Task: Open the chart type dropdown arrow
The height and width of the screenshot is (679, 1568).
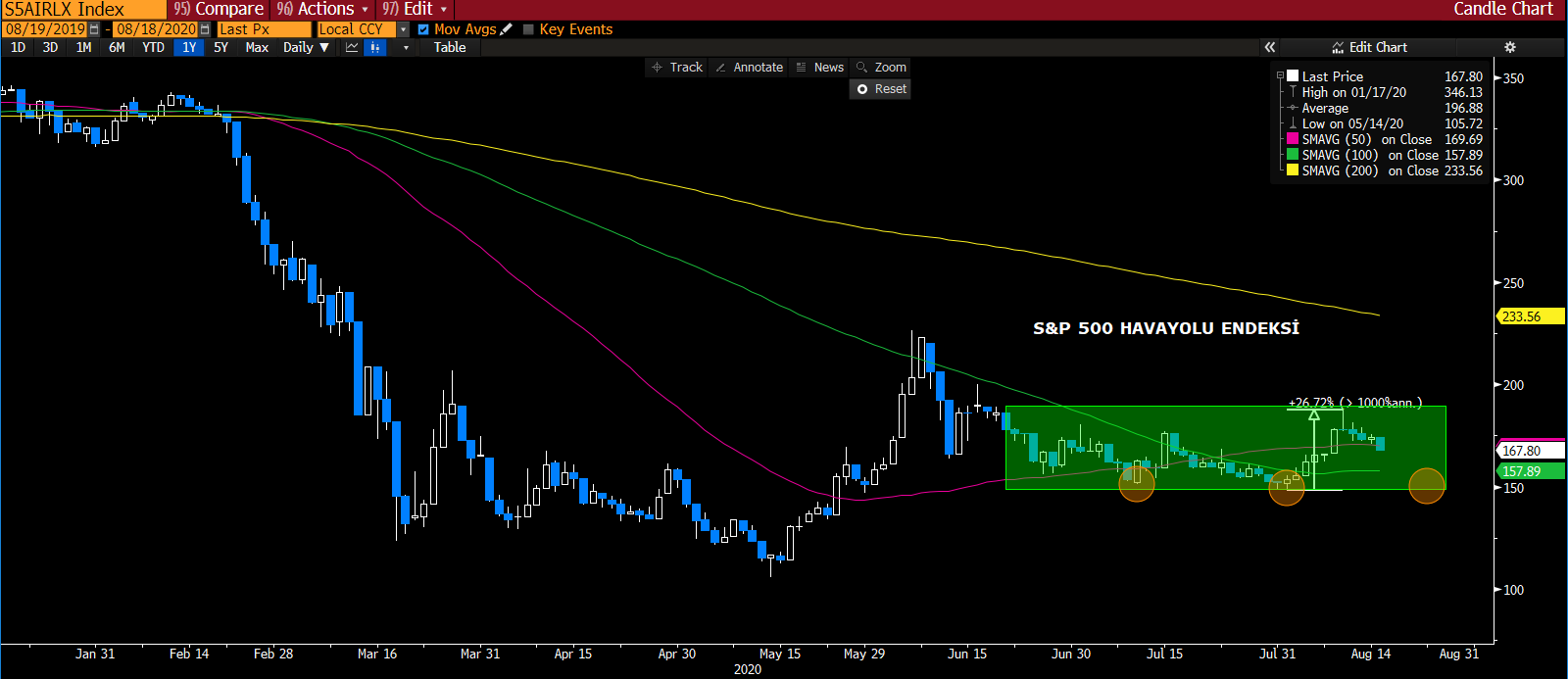Action: (406, 47)
